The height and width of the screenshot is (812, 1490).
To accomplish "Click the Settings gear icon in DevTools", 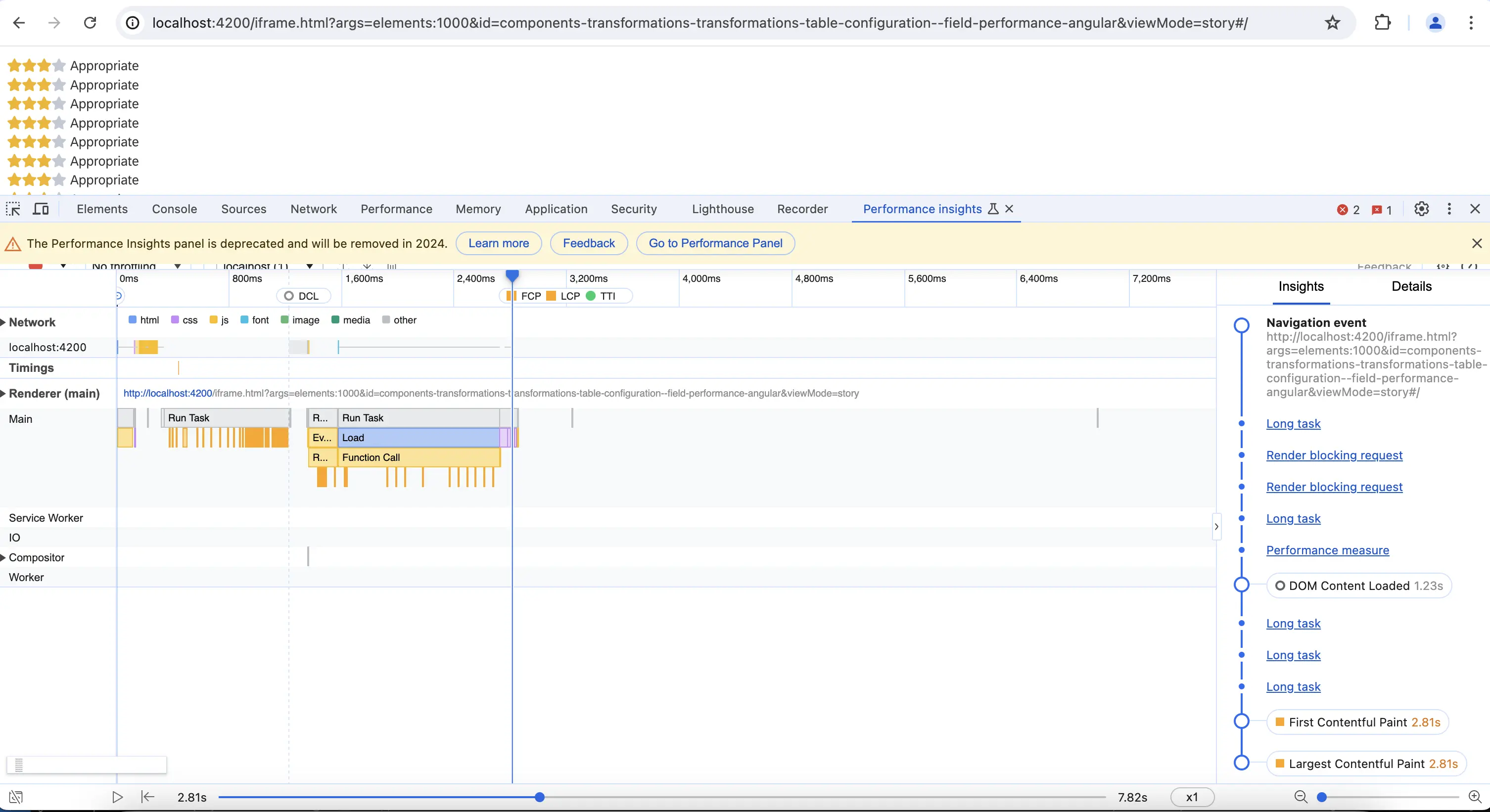I will (1421, 209).
